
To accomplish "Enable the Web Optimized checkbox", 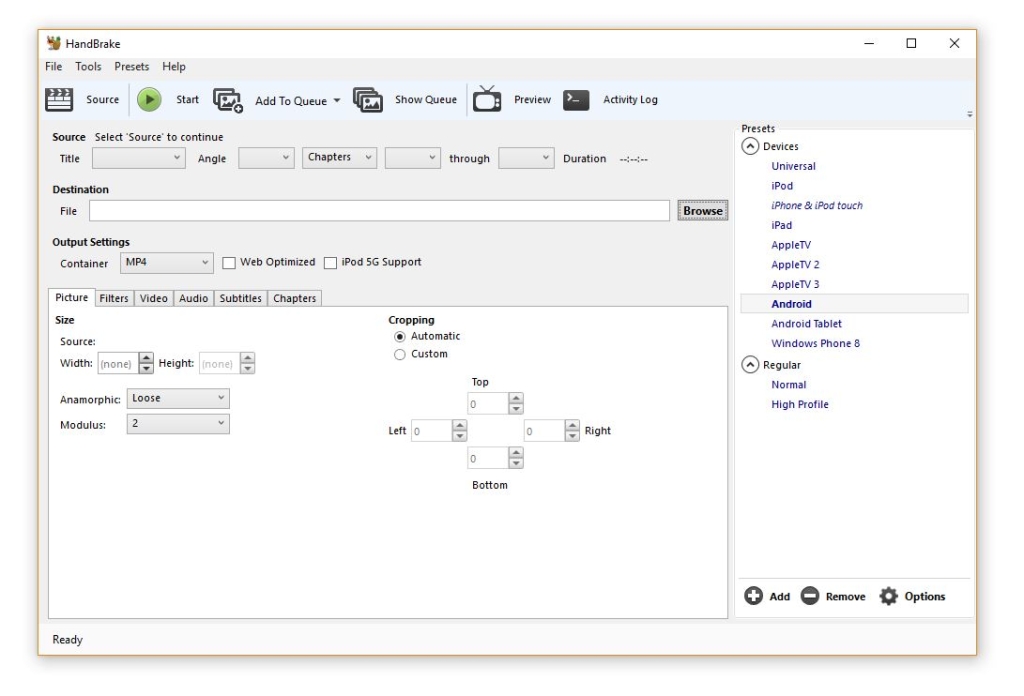I will pos(229,263).
